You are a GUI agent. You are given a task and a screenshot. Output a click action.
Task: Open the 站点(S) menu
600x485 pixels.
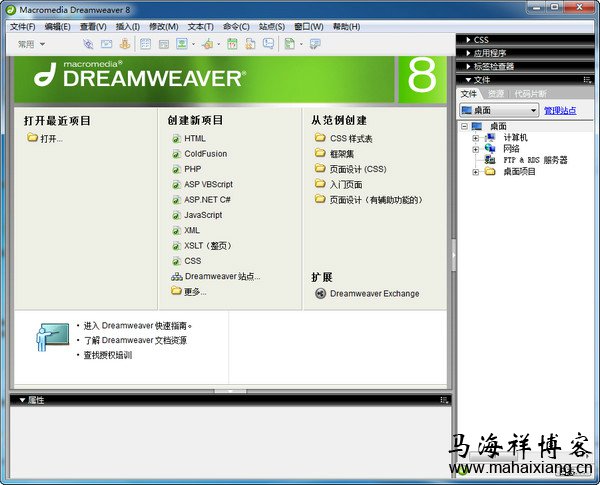272,26
